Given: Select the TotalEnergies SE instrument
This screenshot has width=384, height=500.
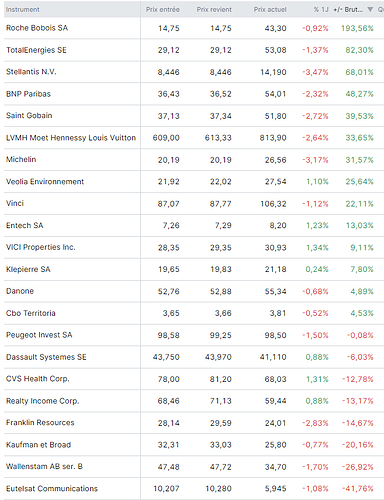Looking at the screenshot, I should [x=36, y=50].
